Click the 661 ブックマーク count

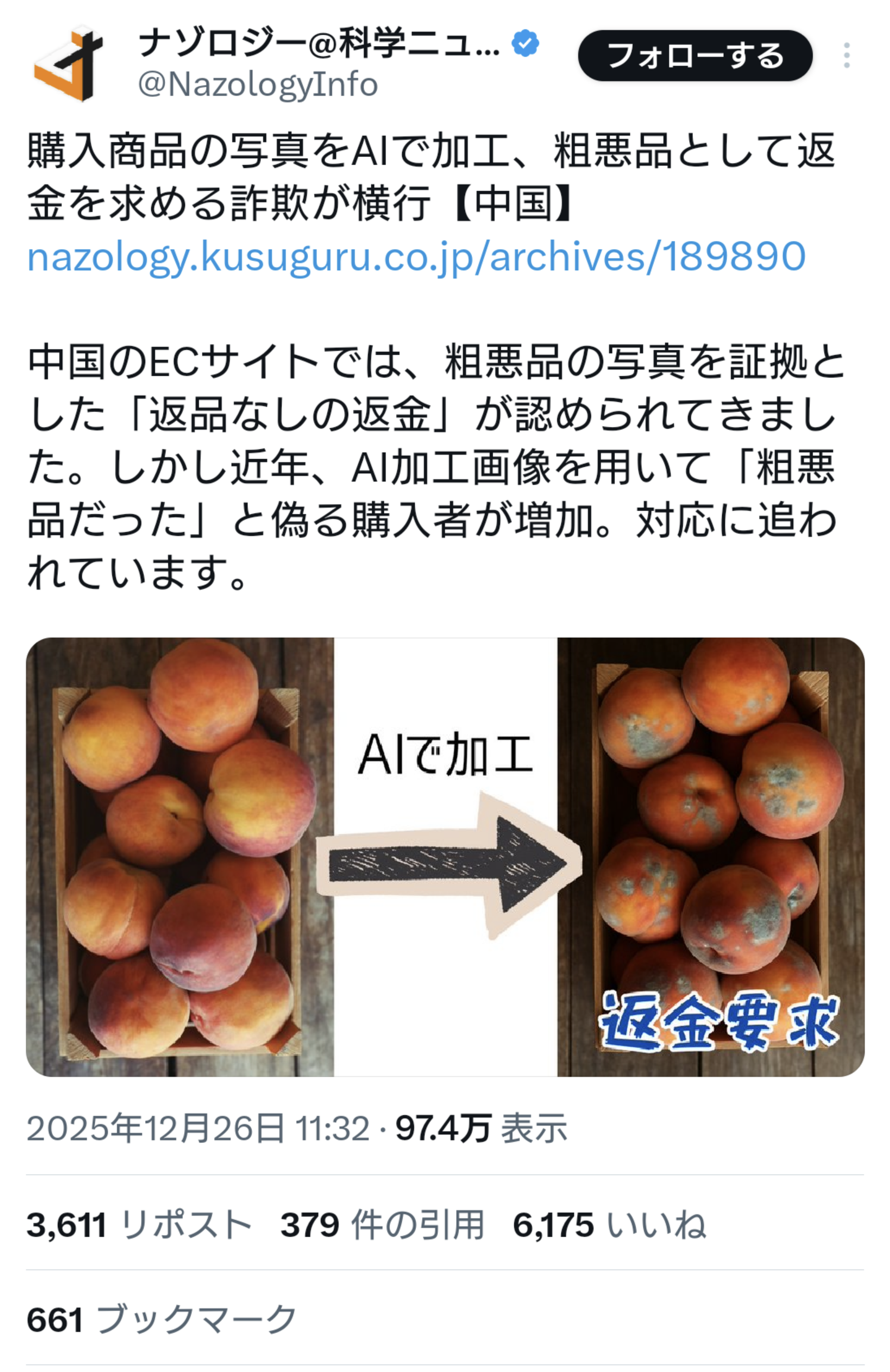pos(161,1319)
